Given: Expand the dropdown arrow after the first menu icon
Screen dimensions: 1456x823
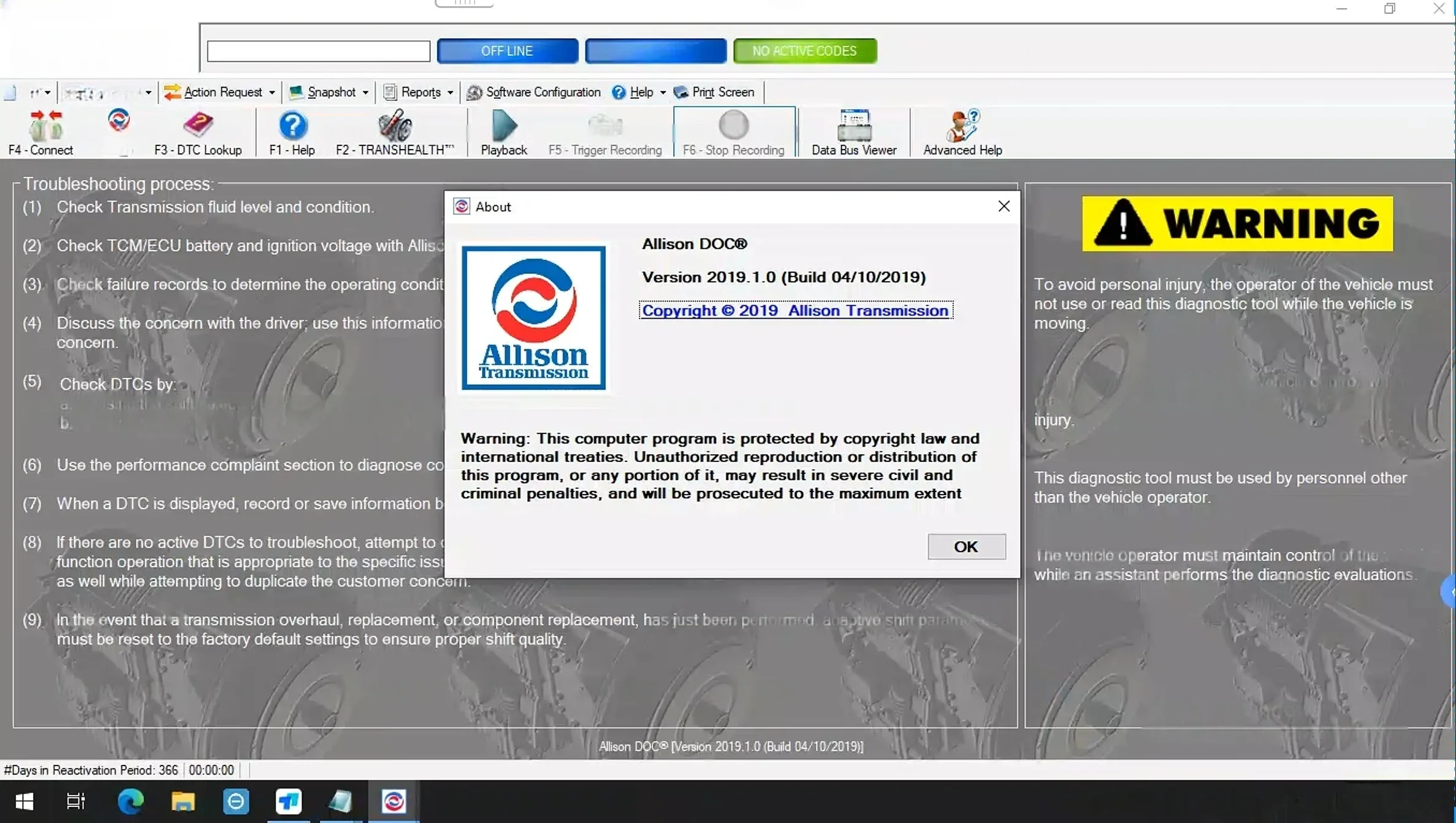Looking at the screenshot, I should tap(47, 93).
